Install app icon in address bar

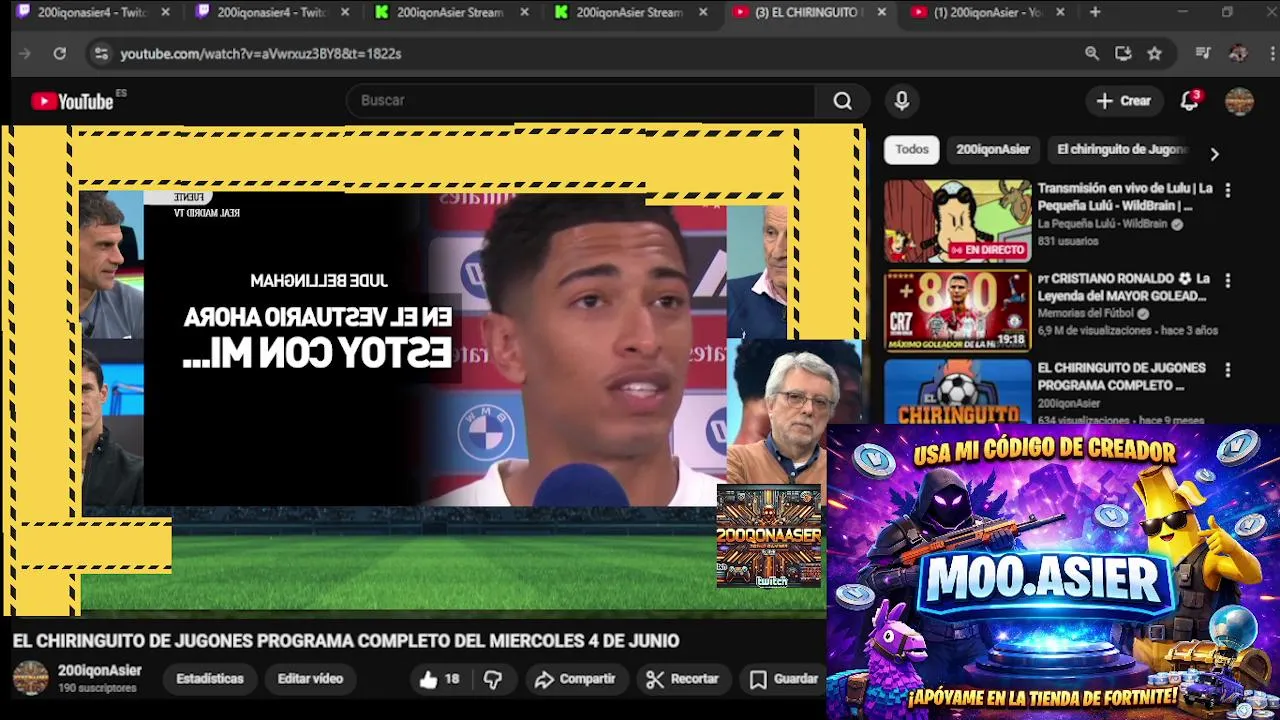(x=1123, y=53)
